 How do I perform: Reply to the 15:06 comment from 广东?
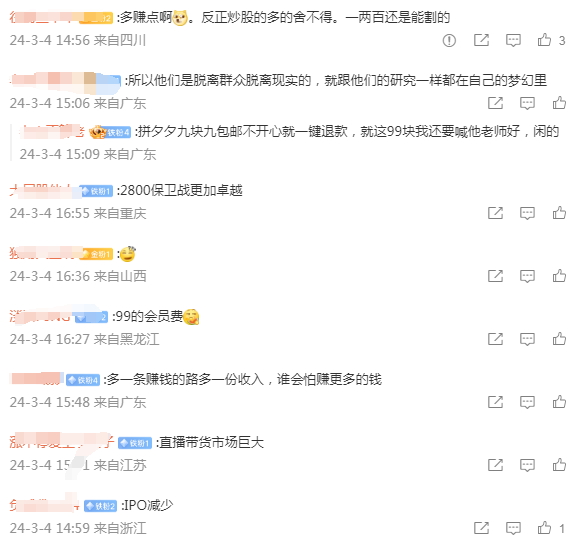click(x=527, y=103)
